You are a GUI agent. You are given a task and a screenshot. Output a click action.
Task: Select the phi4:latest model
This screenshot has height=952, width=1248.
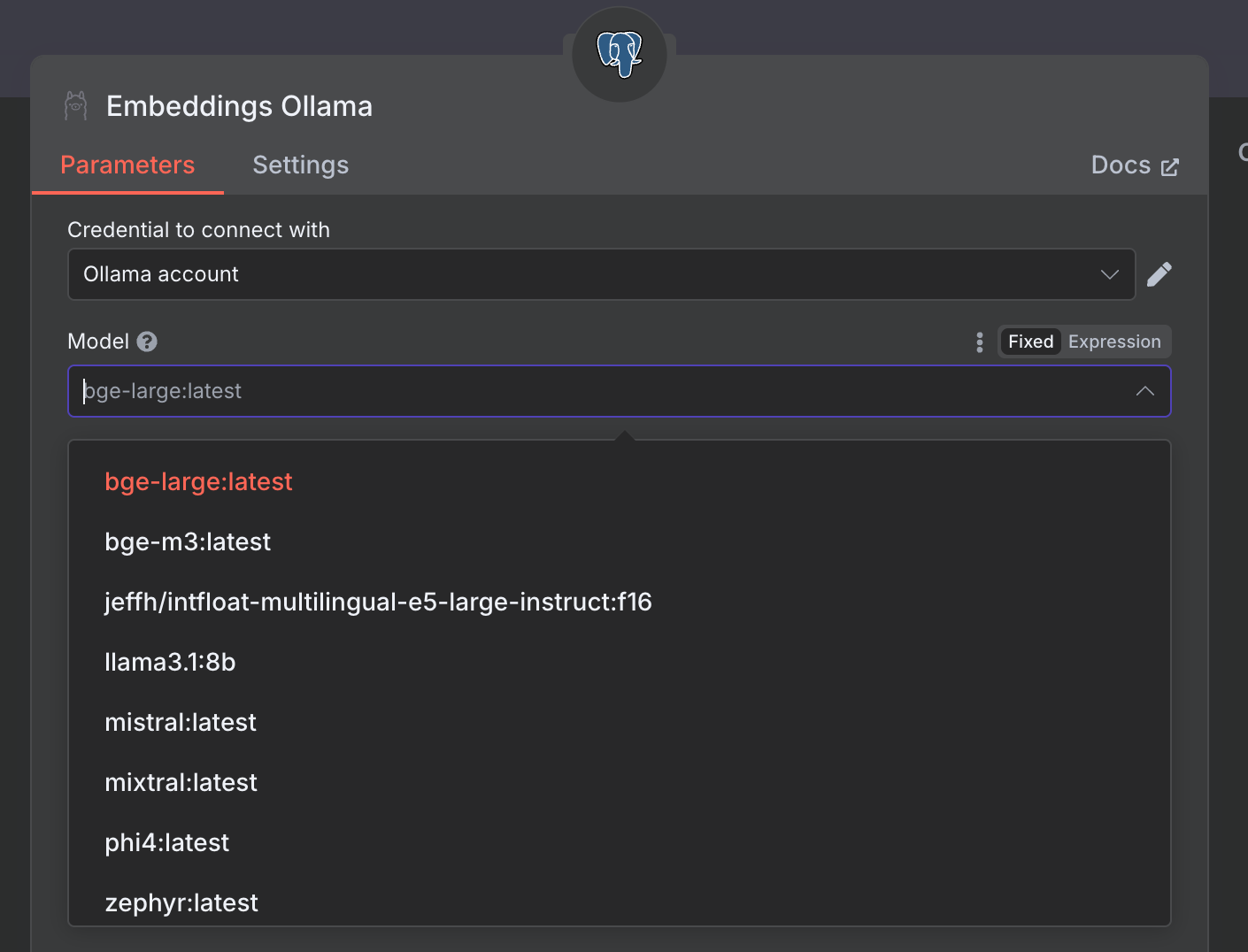click(620, 842)
